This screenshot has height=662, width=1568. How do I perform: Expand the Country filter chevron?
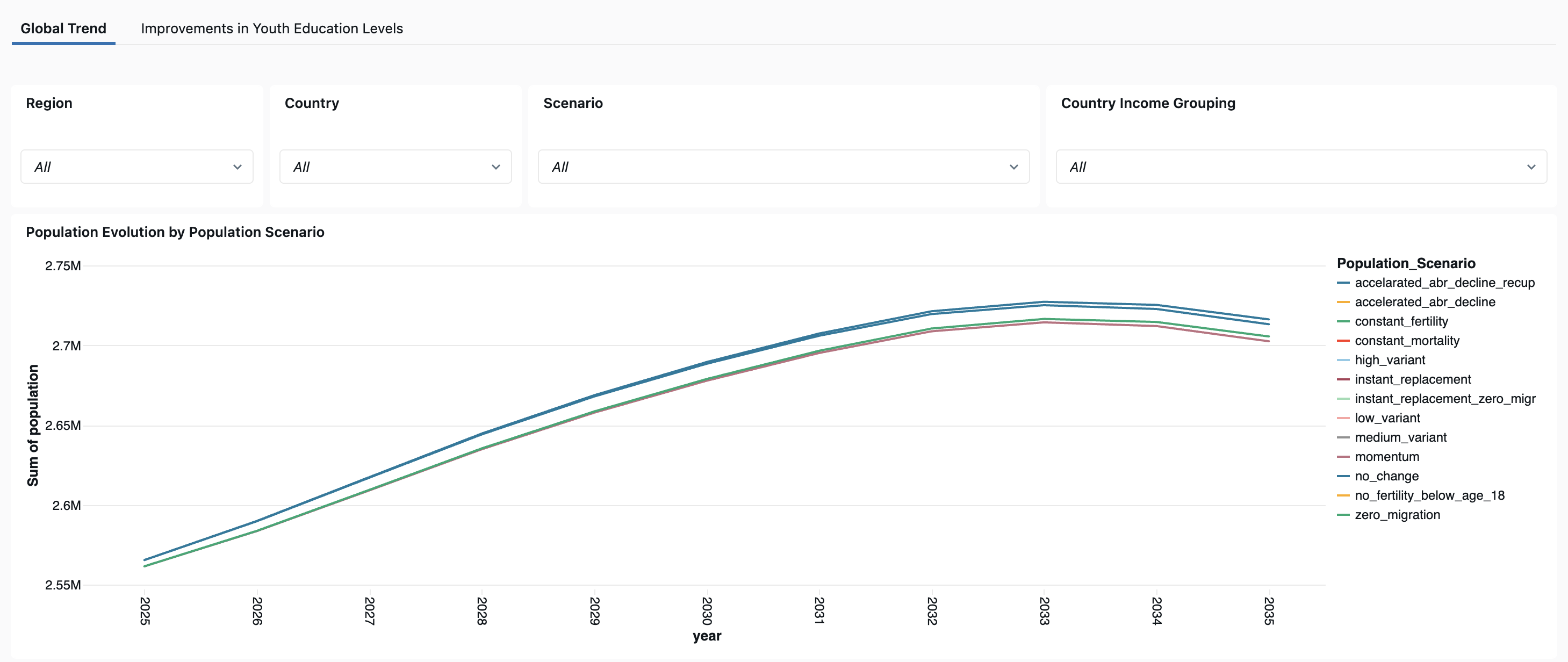[495, 167]
